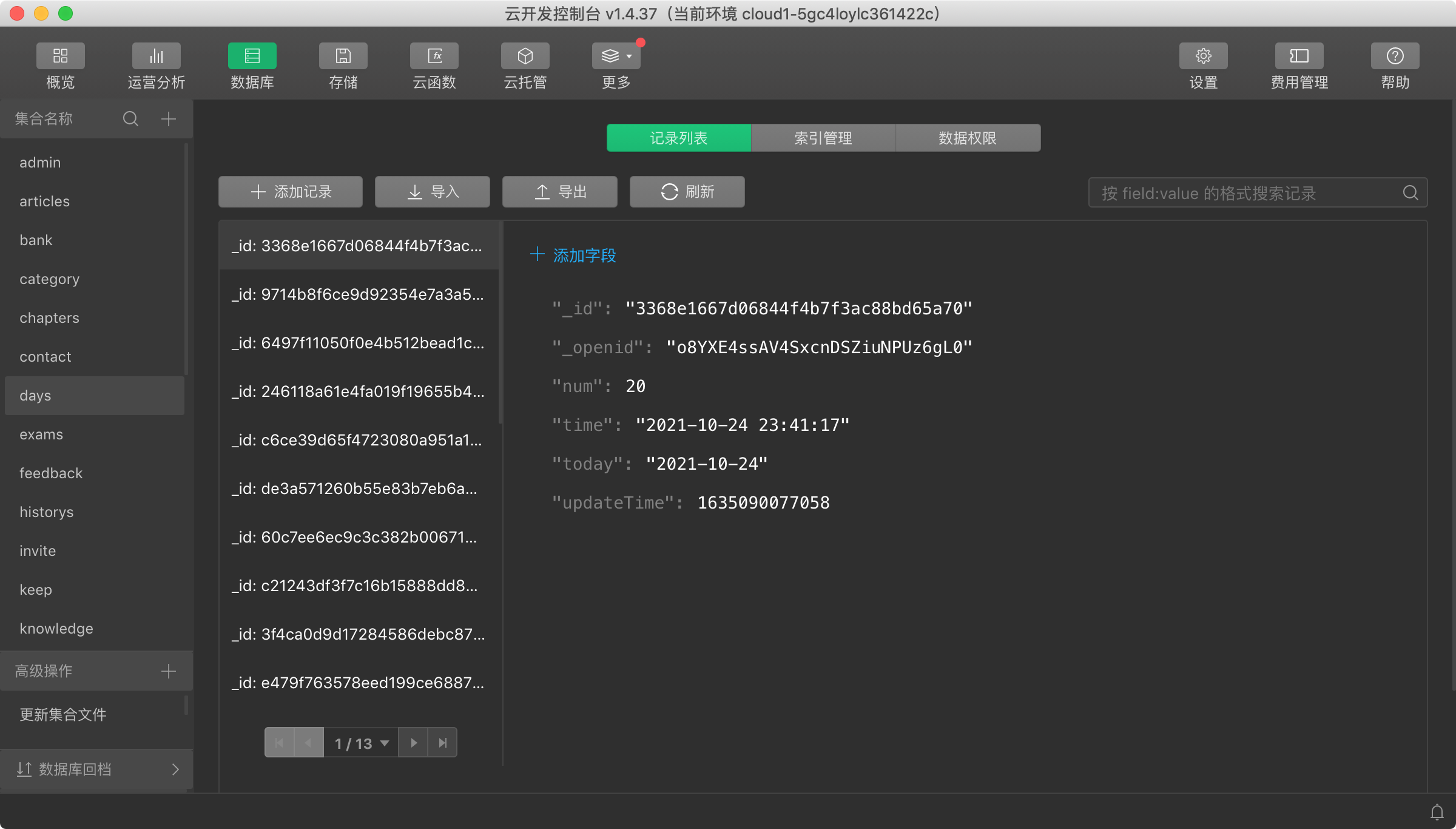Open the 云函数 cloud functions icon
Screen dimensions: 1456x829
click(434, 56)
